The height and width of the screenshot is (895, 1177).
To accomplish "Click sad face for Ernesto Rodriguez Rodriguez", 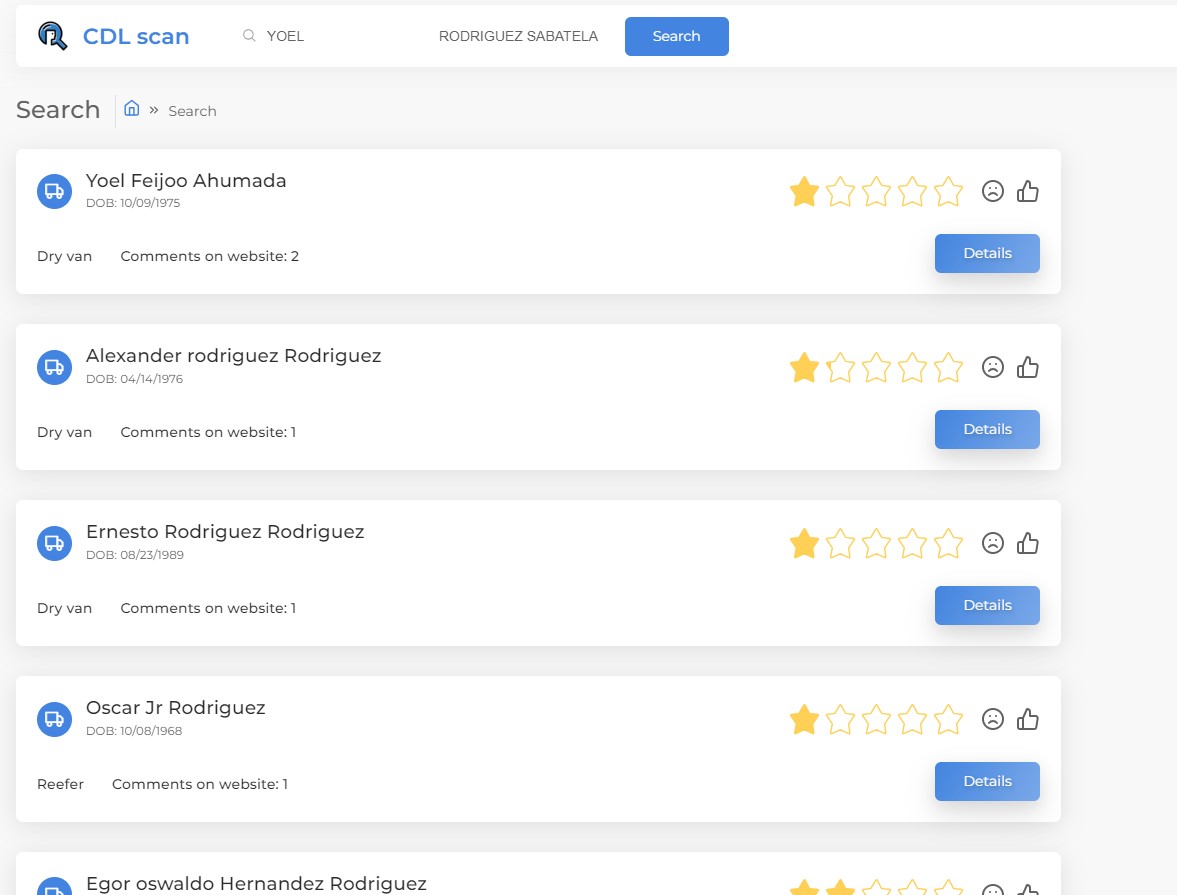I will [992, 543].
